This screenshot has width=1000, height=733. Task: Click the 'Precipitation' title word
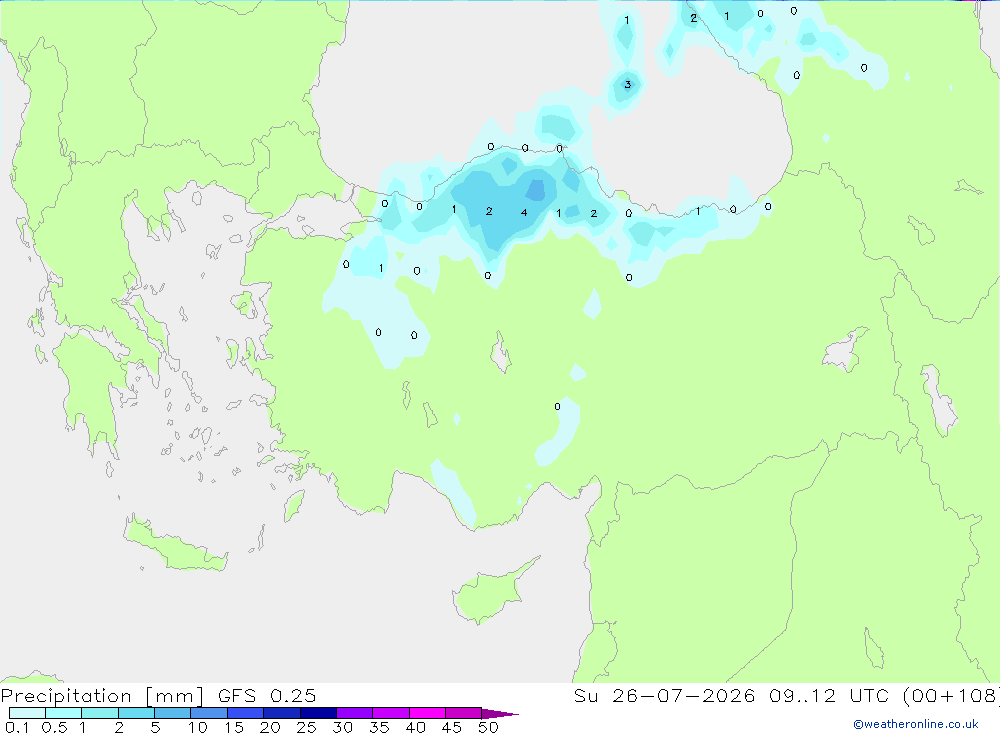point(66,696)
